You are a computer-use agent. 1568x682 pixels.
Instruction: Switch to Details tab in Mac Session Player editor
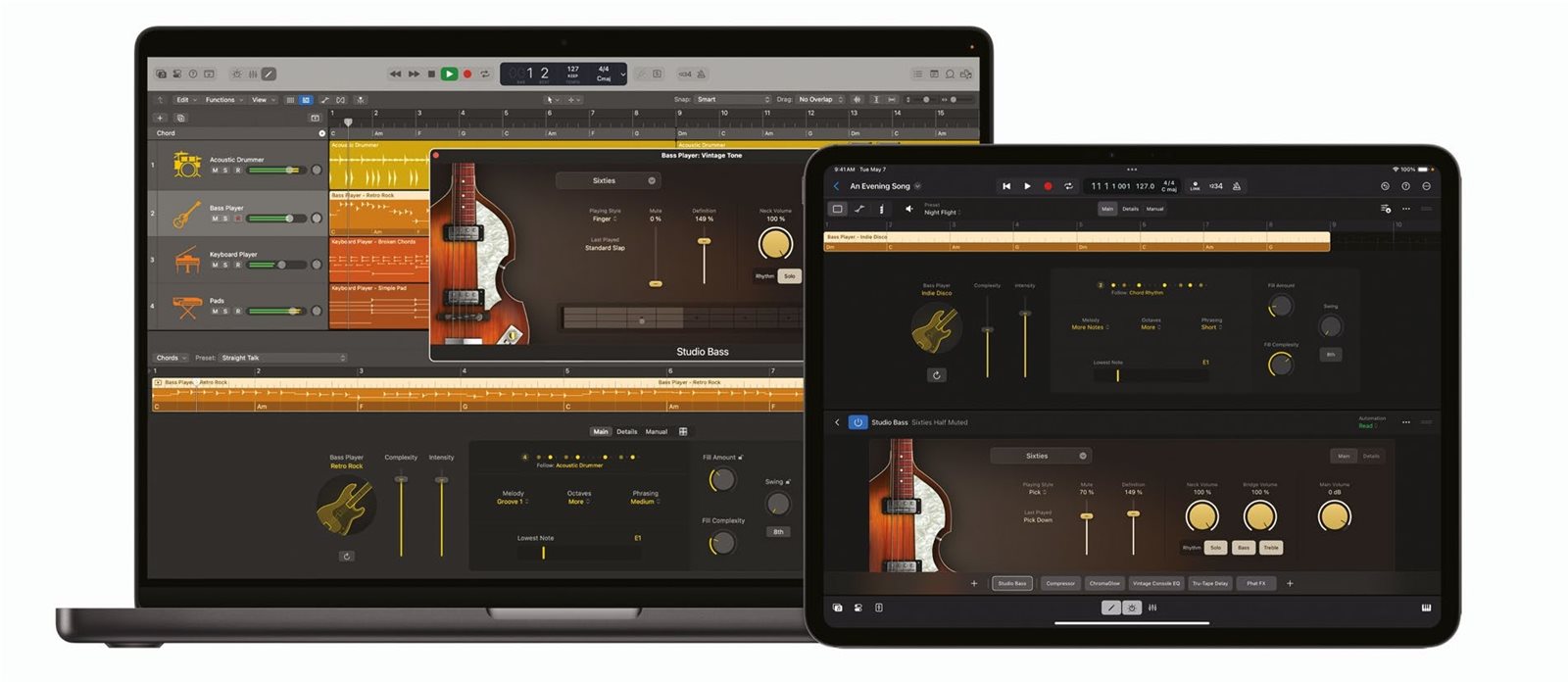pyautogui.click(x=627, y=431)
